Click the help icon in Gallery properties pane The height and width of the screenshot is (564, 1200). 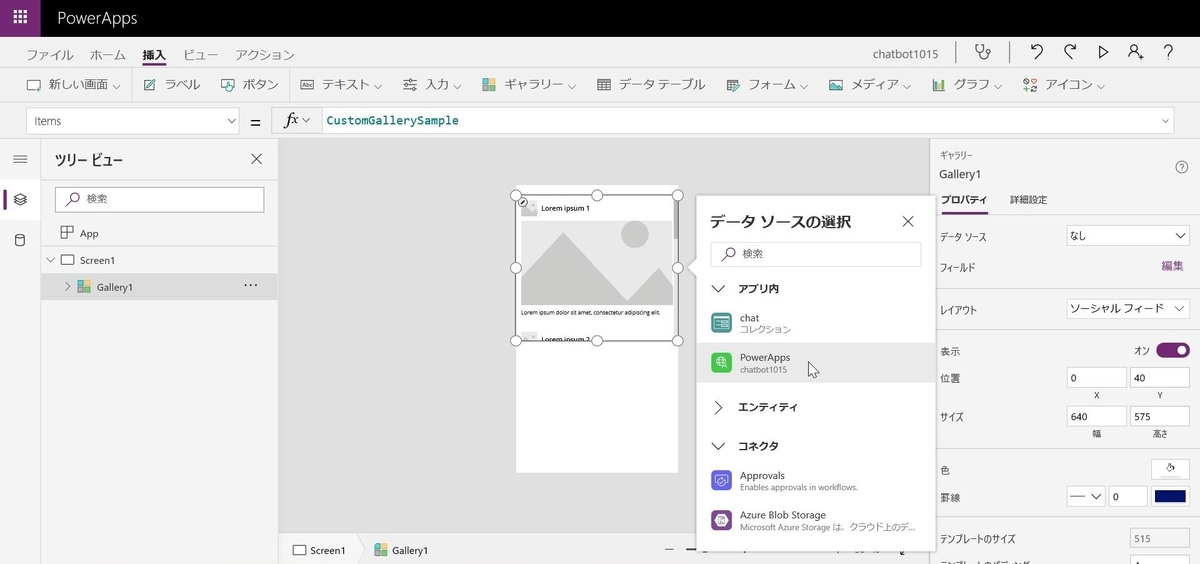pos(1182,168)
